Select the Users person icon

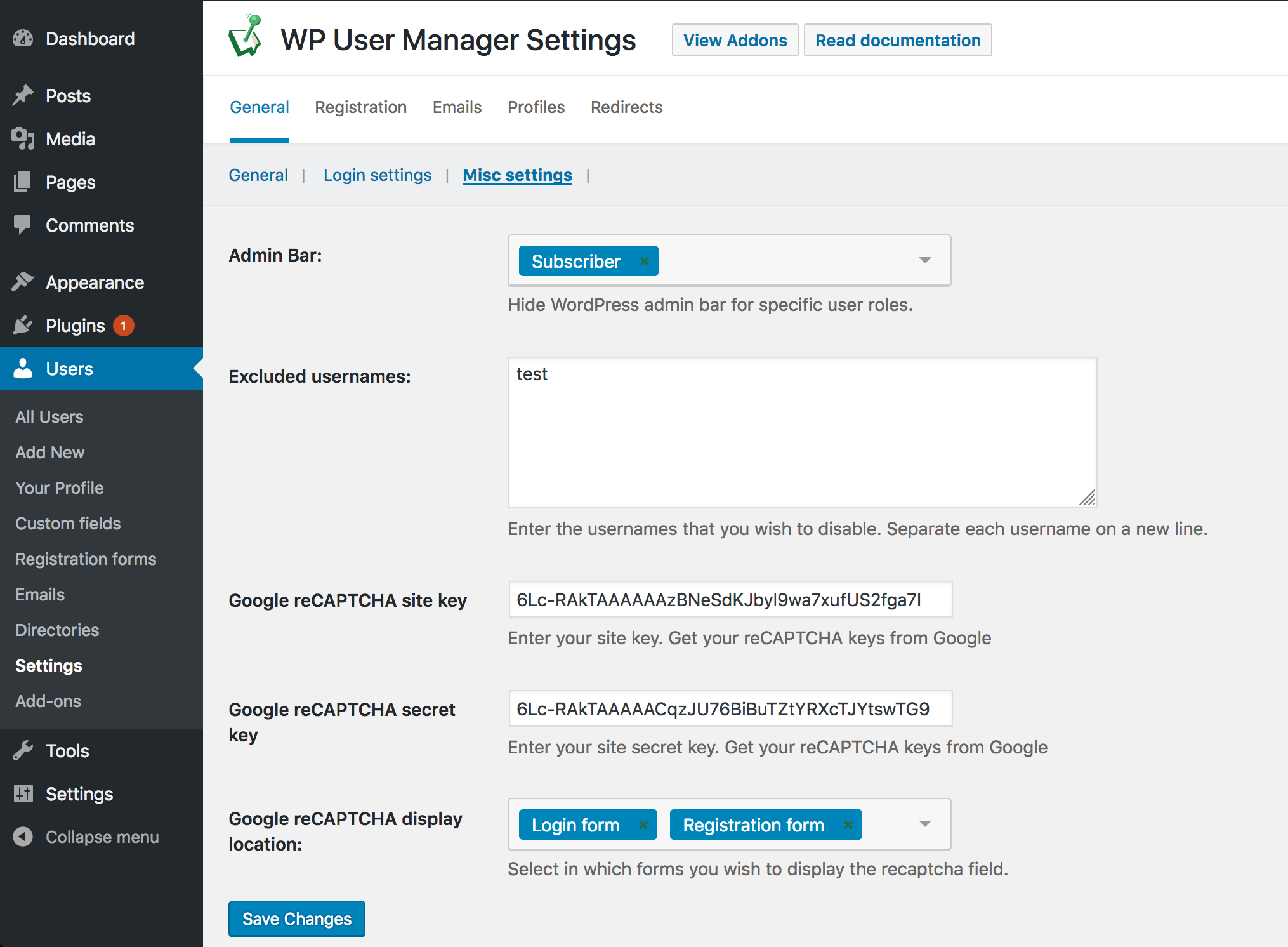coord(23,368)
